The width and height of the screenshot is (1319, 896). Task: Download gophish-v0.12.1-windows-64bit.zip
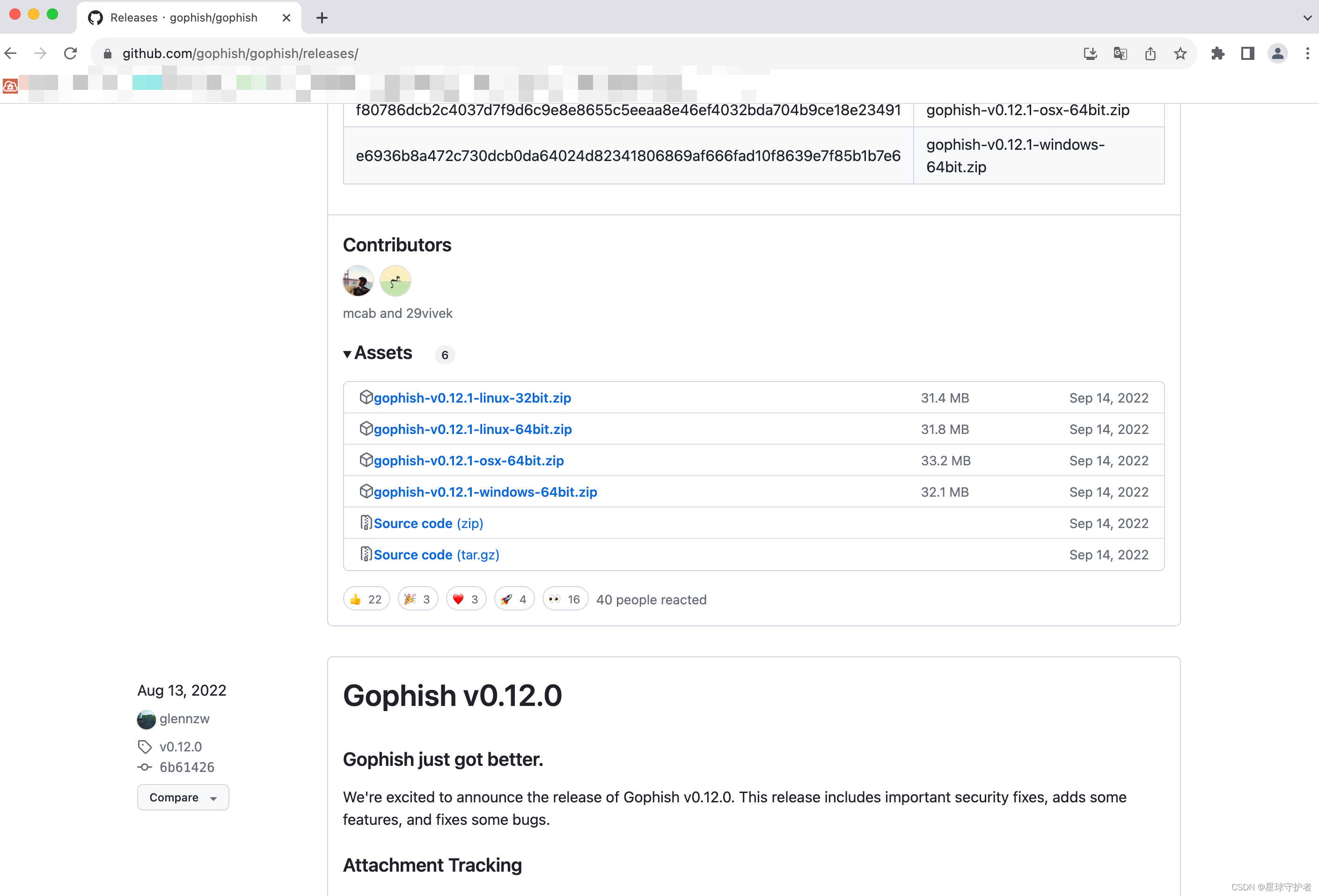485,492
